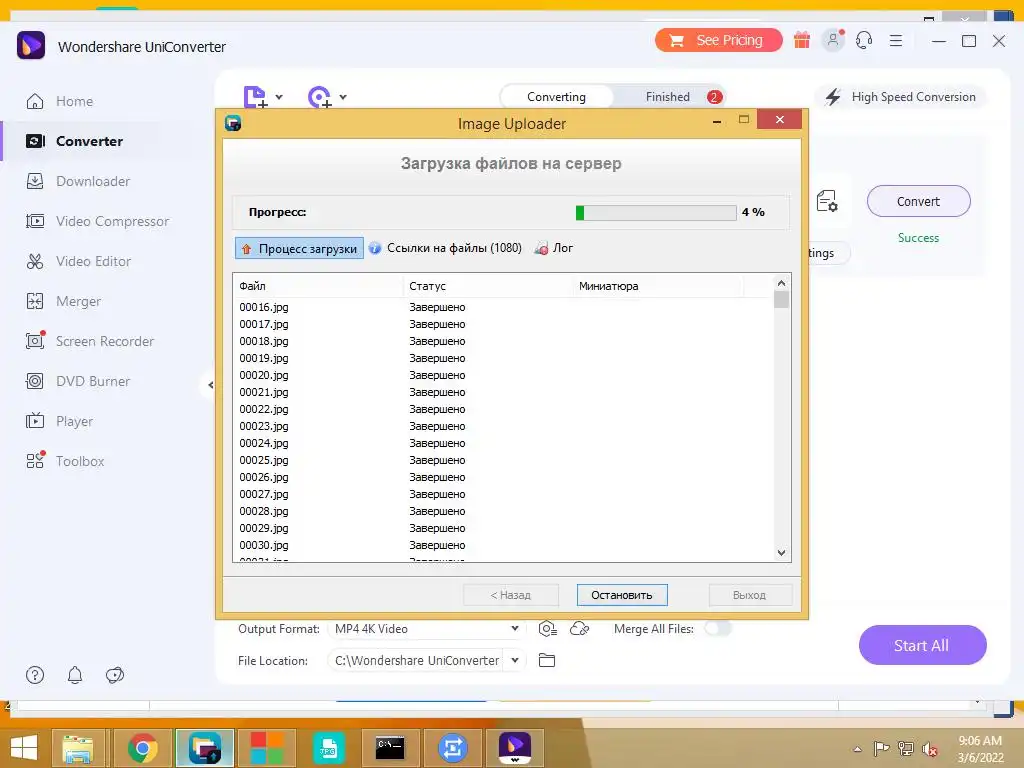Screen dimensions: 1024x768
Task: Click the open folder icon
Action: [547, 660]
